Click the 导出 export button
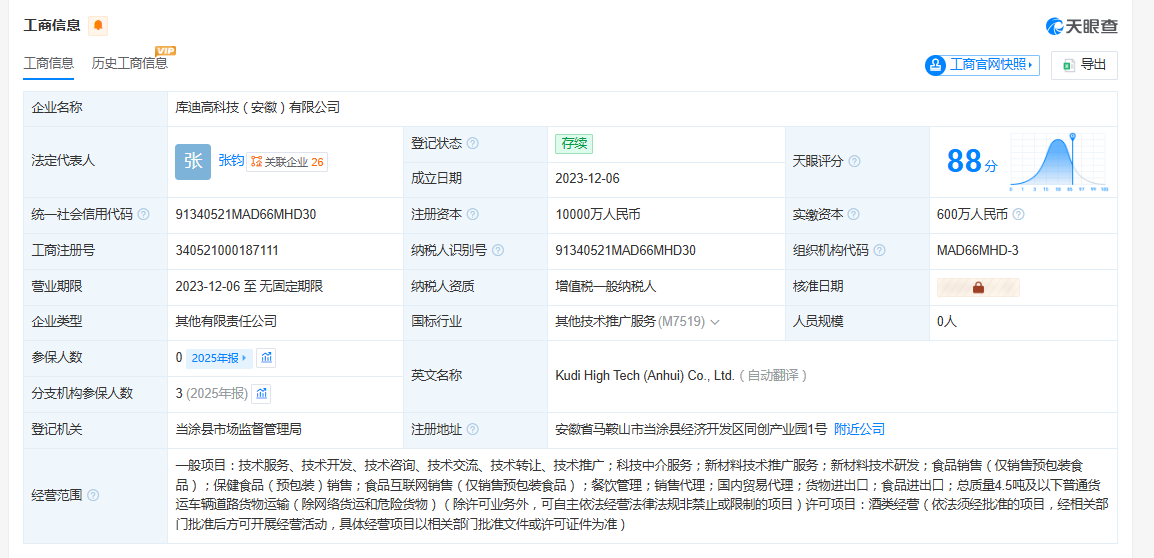Image resolution: width=1154 pixels, height=558 pixels. click(x=1084, y=65)
